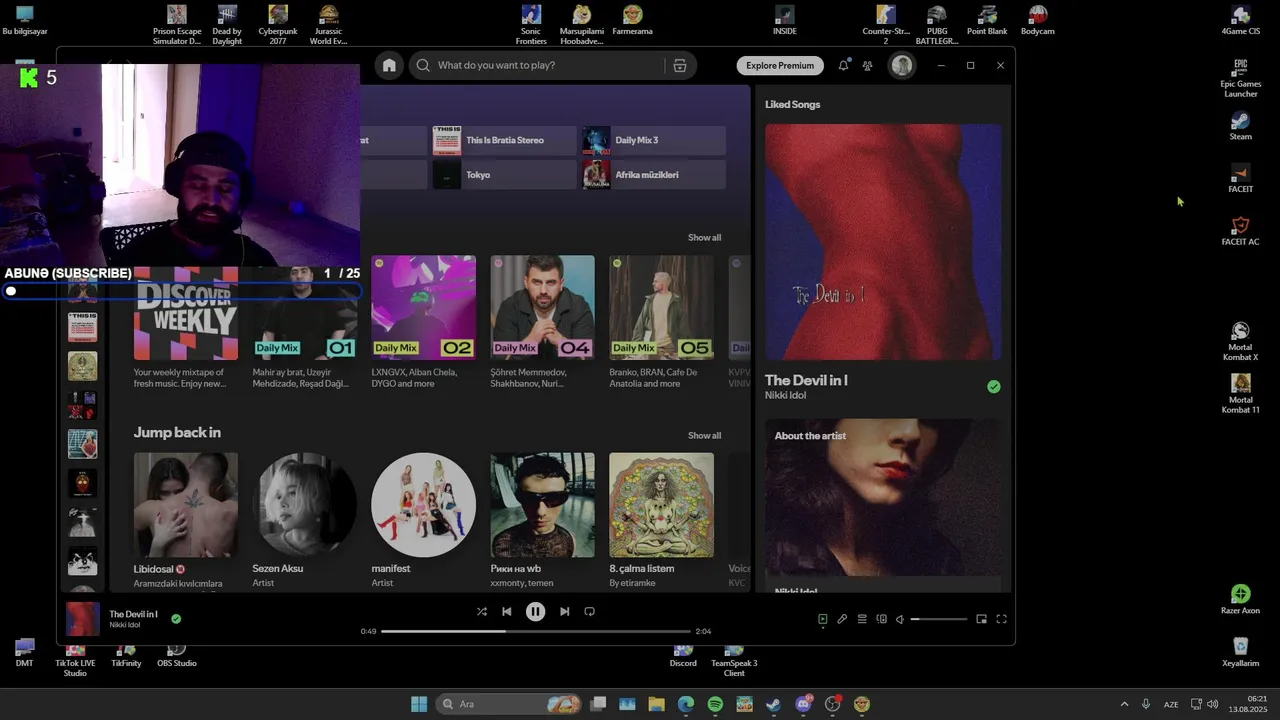Open the What's New notifications bell
The height and width of the screenshot is (720, 1280).
coord(844,65)
